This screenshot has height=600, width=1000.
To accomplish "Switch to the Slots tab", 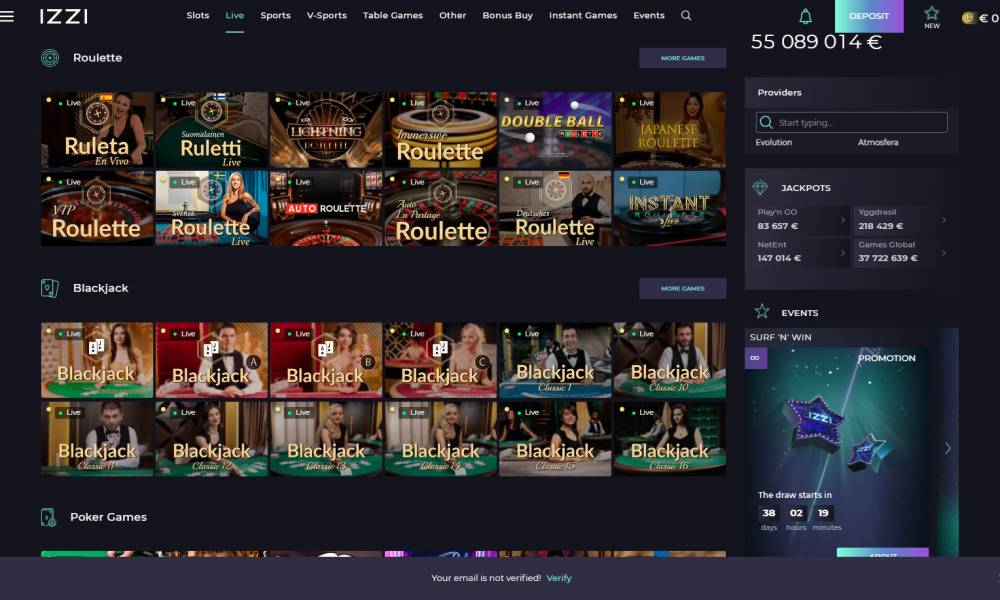I will pos(198,16).
